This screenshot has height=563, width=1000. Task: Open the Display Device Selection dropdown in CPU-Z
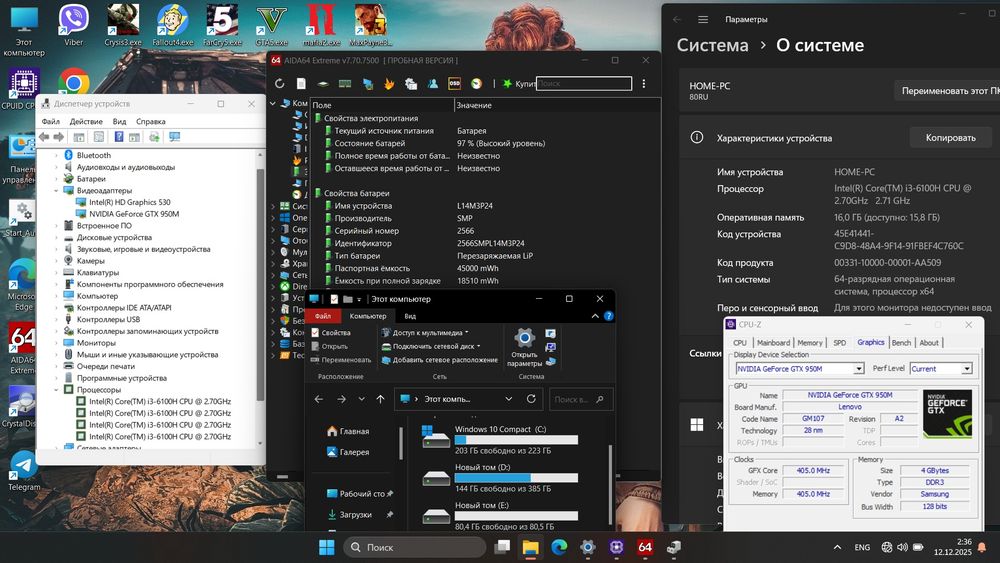coord(858,369)
